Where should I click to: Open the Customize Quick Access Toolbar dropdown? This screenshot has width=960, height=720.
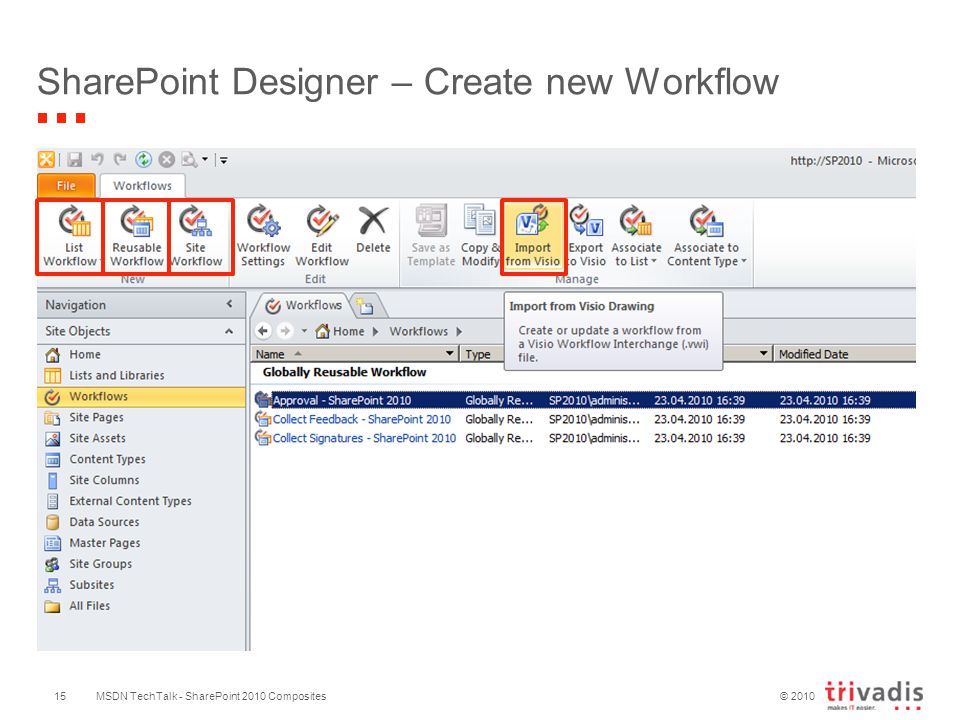tap(223, 160)
